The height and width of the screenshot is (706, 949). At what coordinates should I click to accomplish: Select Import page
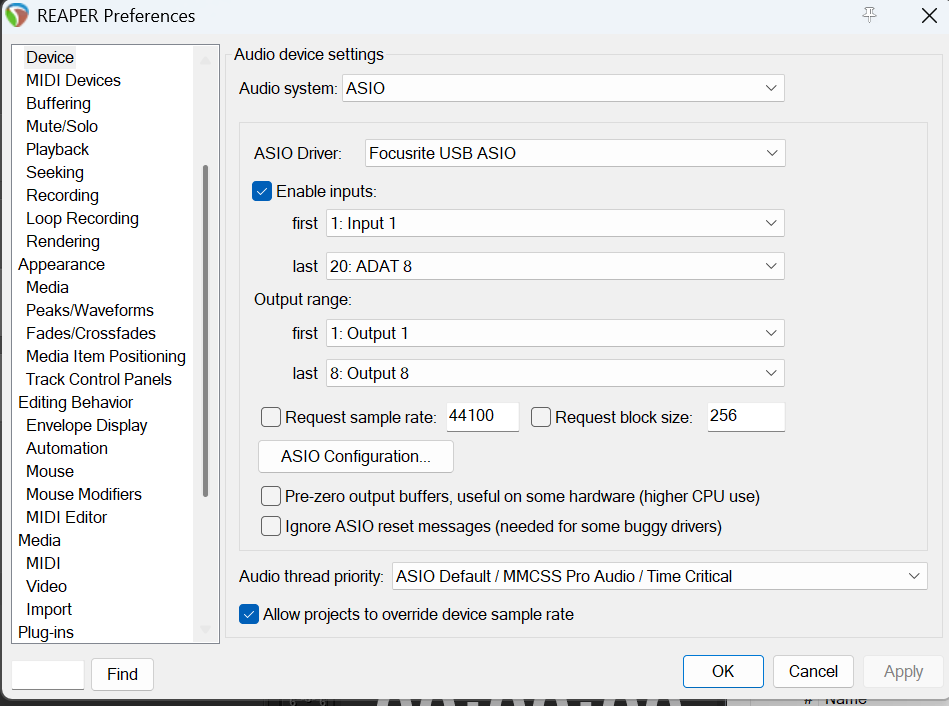[x=48, y=610]
